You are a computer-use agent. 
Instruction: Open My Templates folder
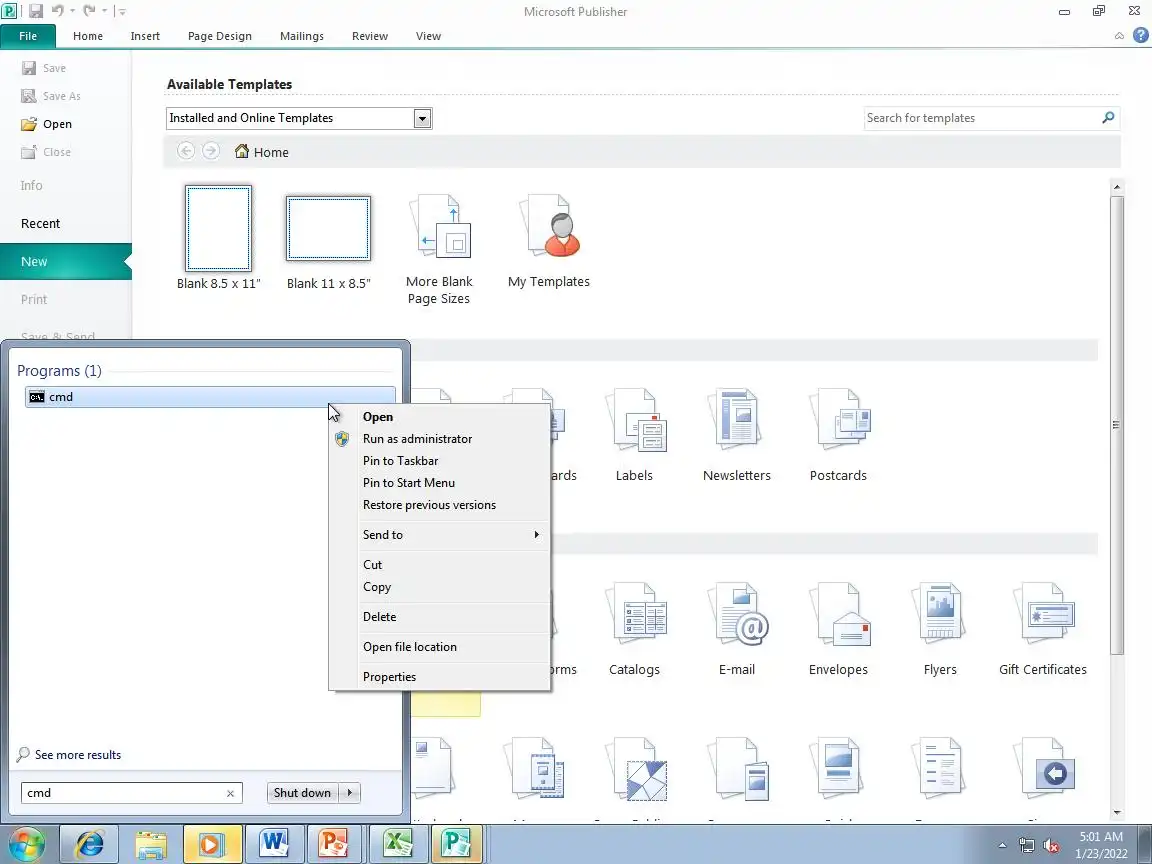tap(549, 241)
